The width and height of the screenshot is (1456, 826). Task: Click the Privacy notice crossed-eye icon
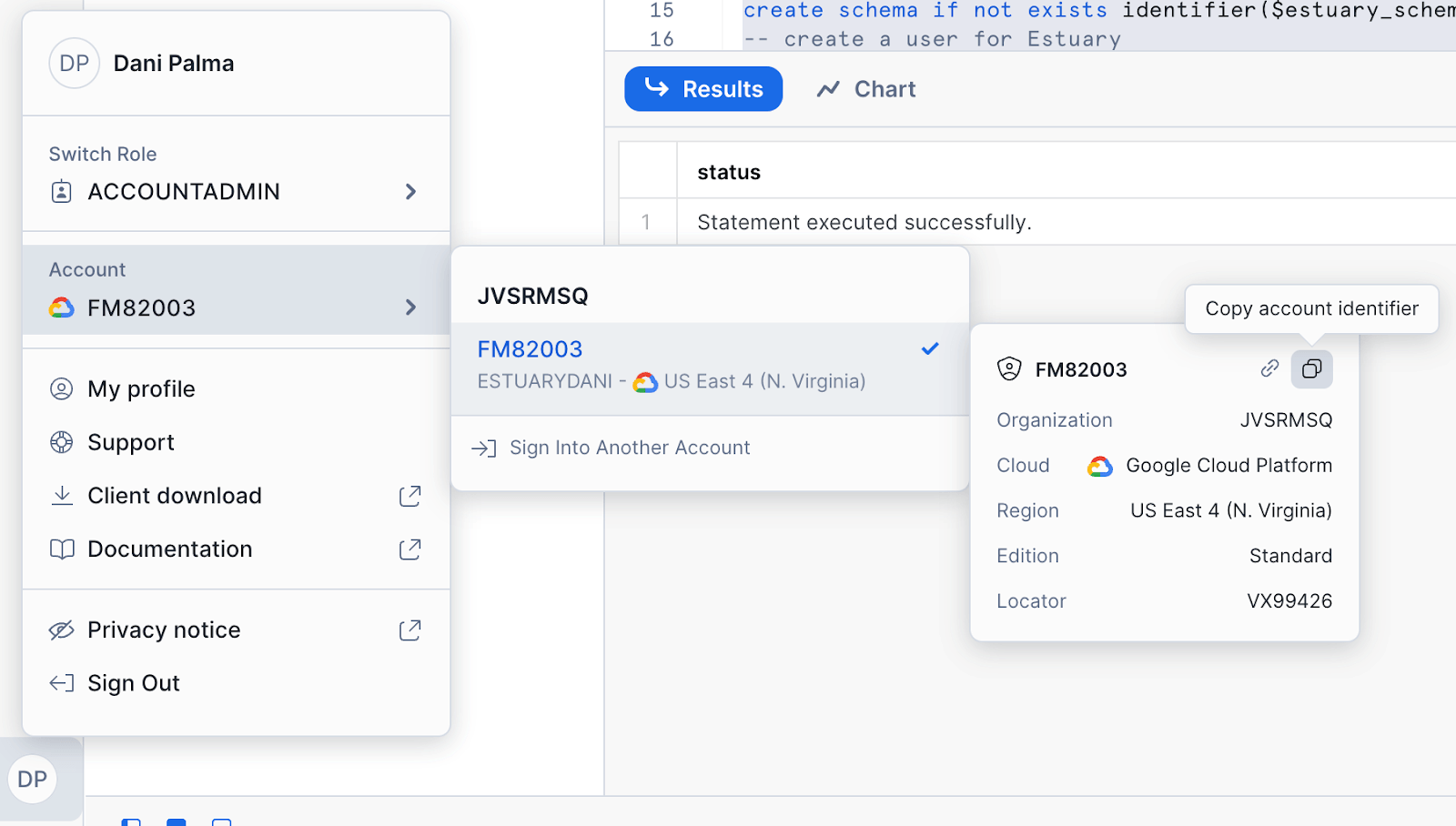click(61, 630)
